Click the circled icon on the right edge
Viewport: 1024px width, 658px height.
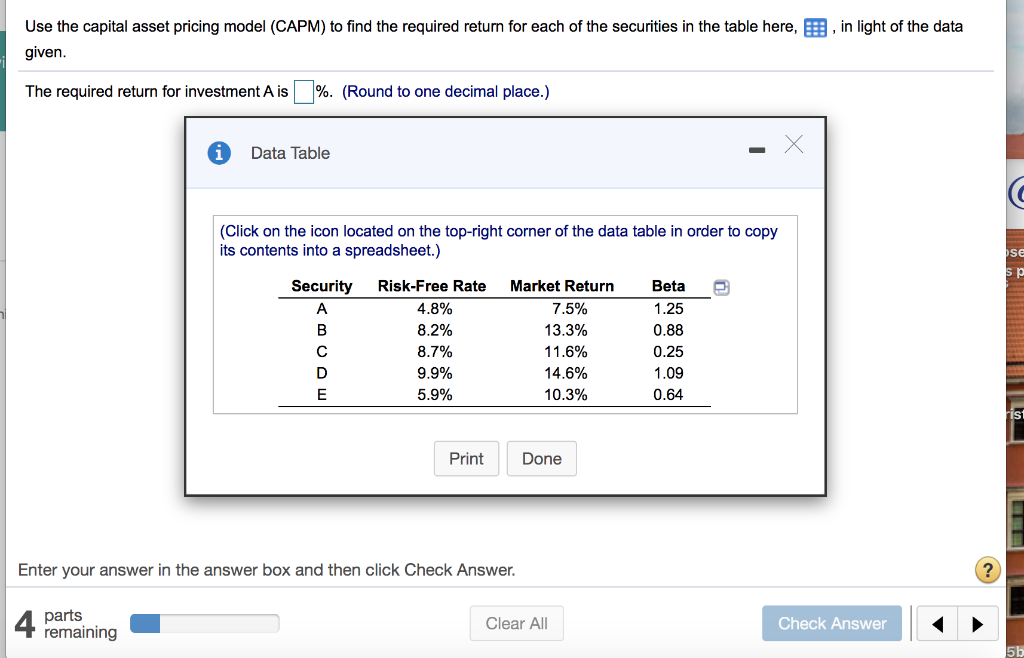pos(1017,191)
